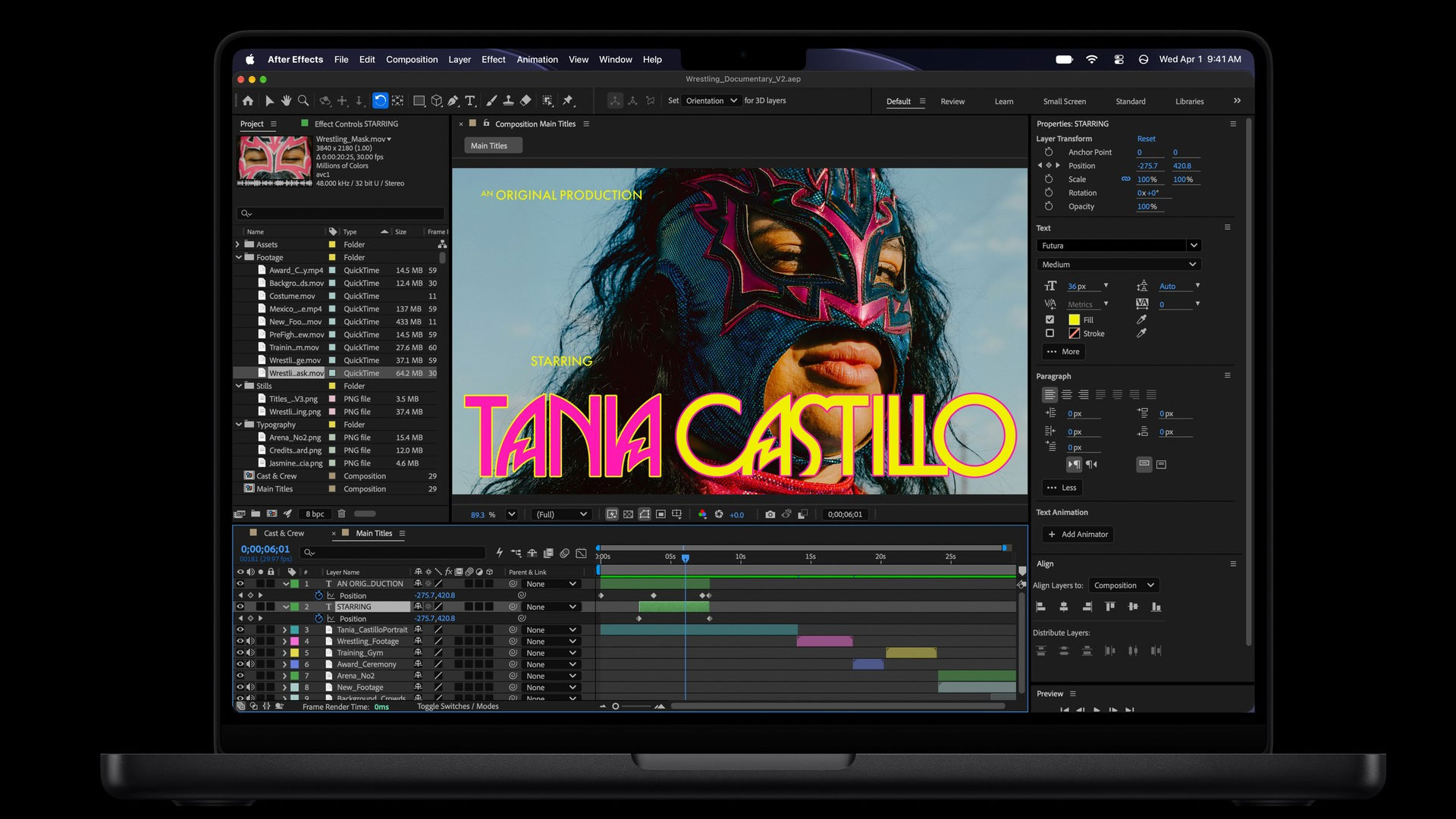Viewport: 1456px width, 819px height.
Task: Select the Selection arrow tool
Action: pyautogui.click(x=269, y=100)
